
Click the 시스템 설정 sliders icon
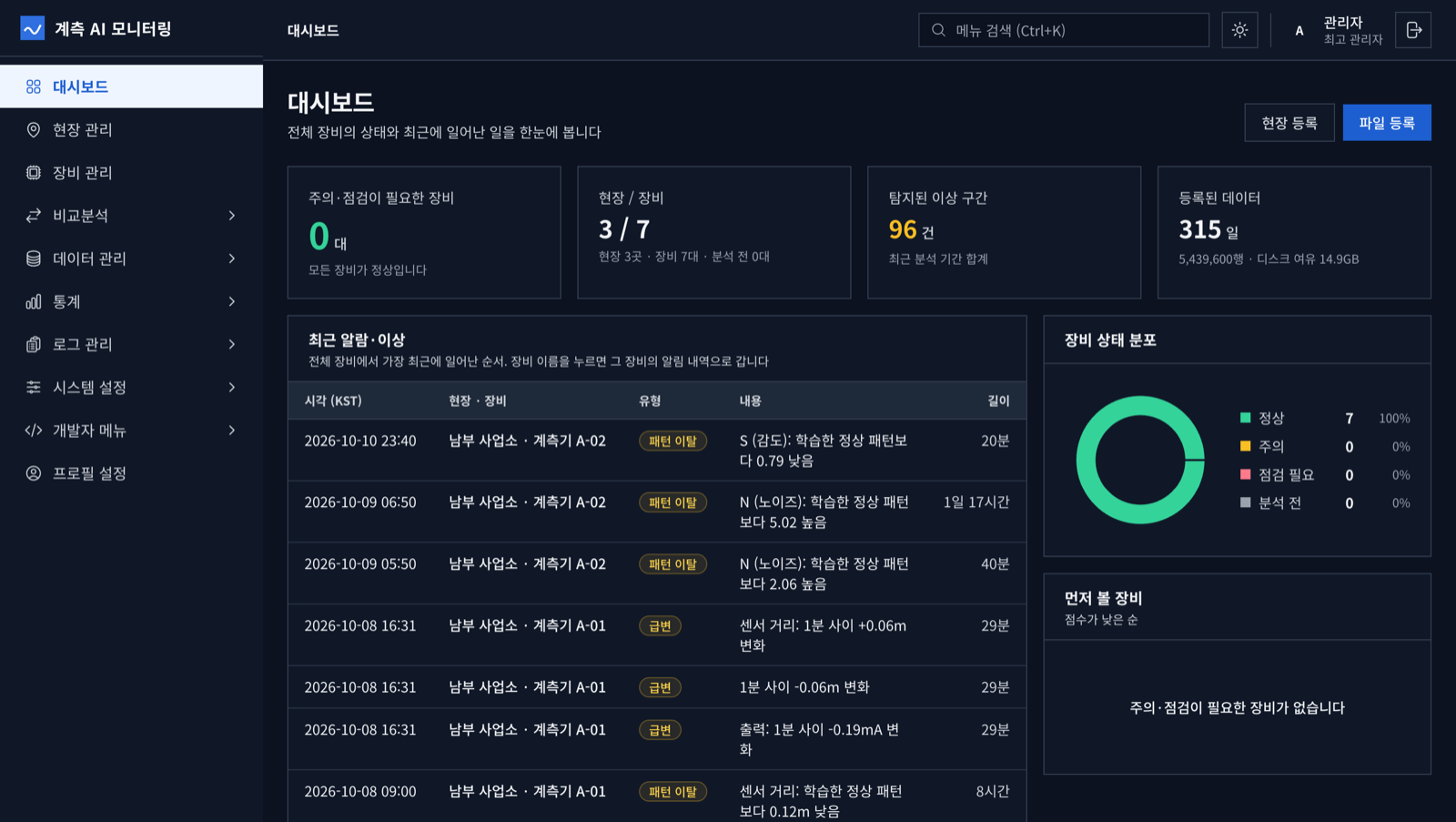pyautogui.click(x=34, y=387)
